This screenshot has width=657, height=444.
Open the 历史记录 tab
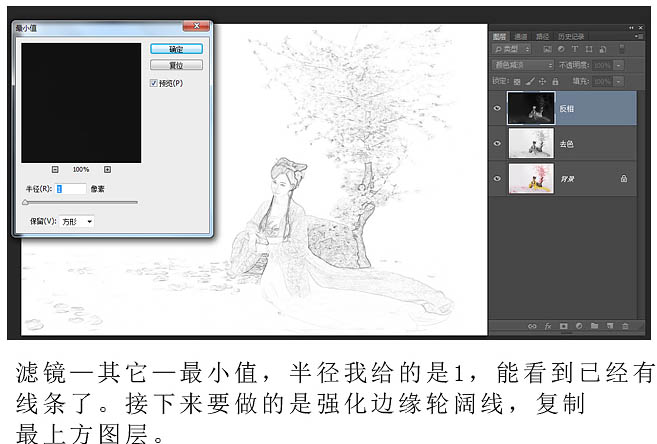tap(571, 35)
